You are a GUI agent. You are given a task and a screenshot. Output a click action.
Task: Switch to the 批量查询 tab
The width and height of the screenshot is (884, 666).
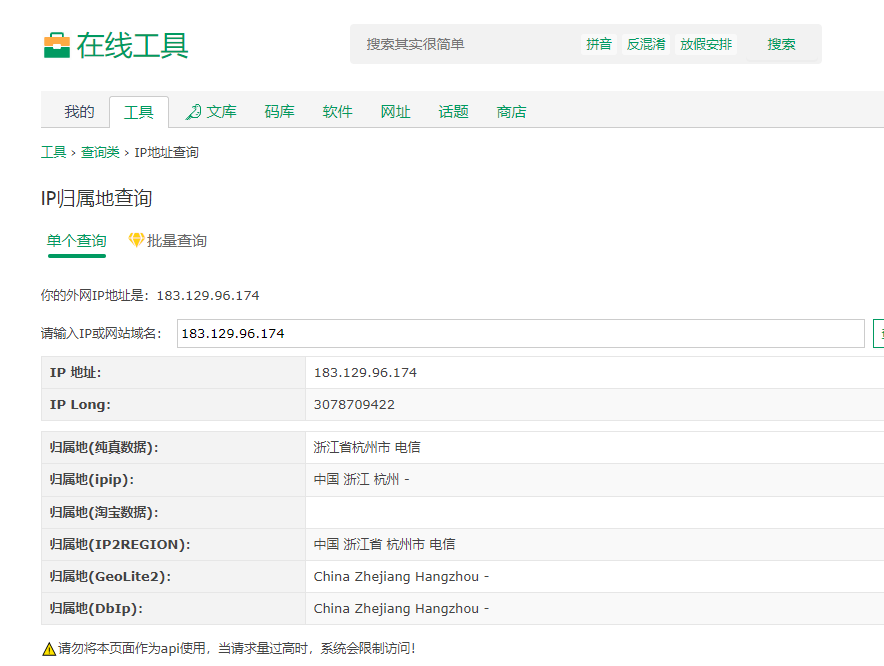[x=176, y=241]
